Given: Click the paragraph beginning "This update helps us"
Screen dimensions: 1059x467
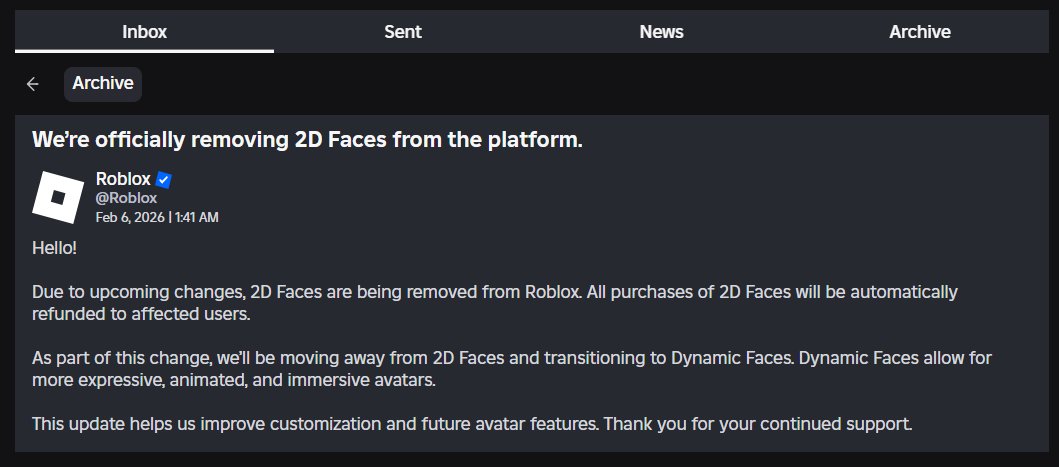Looking at the screenshot, I should click(x=472, y=425).
